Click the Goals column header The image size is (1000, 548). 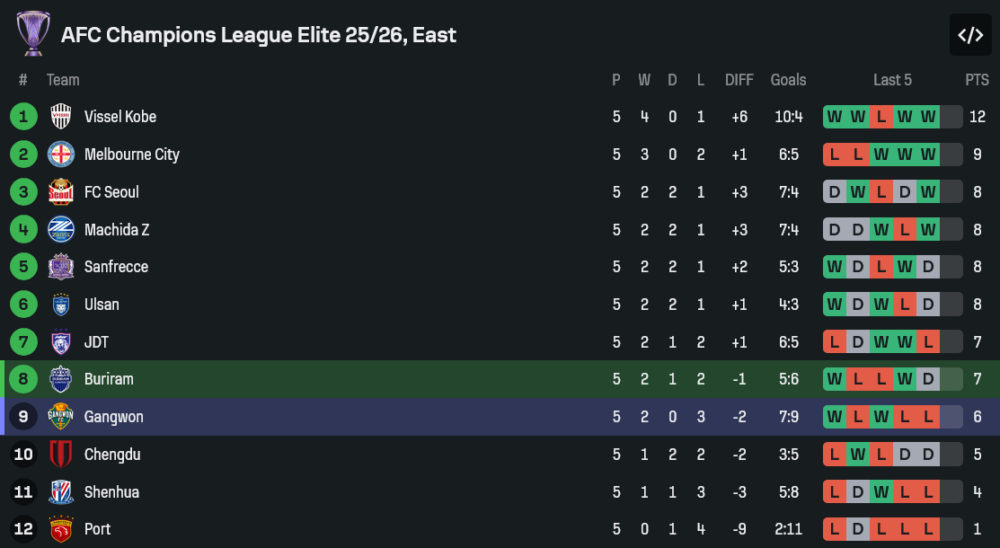(788, 80)
